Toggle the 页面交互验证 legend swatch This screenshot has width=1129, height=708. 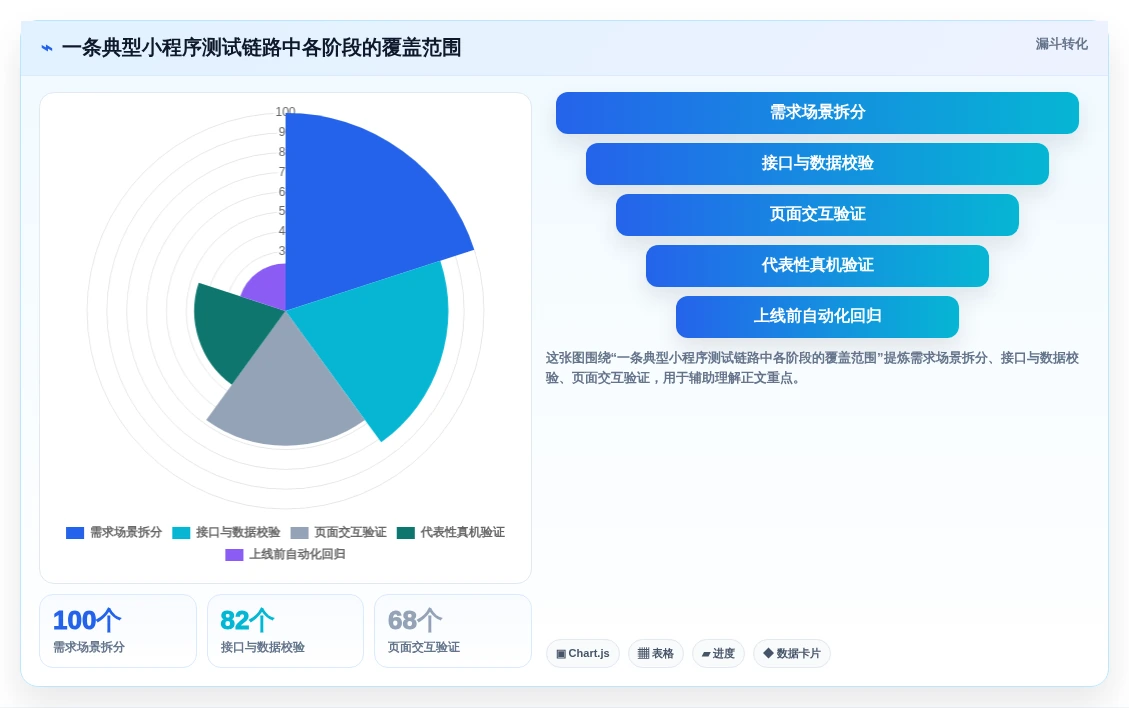(x=300, y=533)
